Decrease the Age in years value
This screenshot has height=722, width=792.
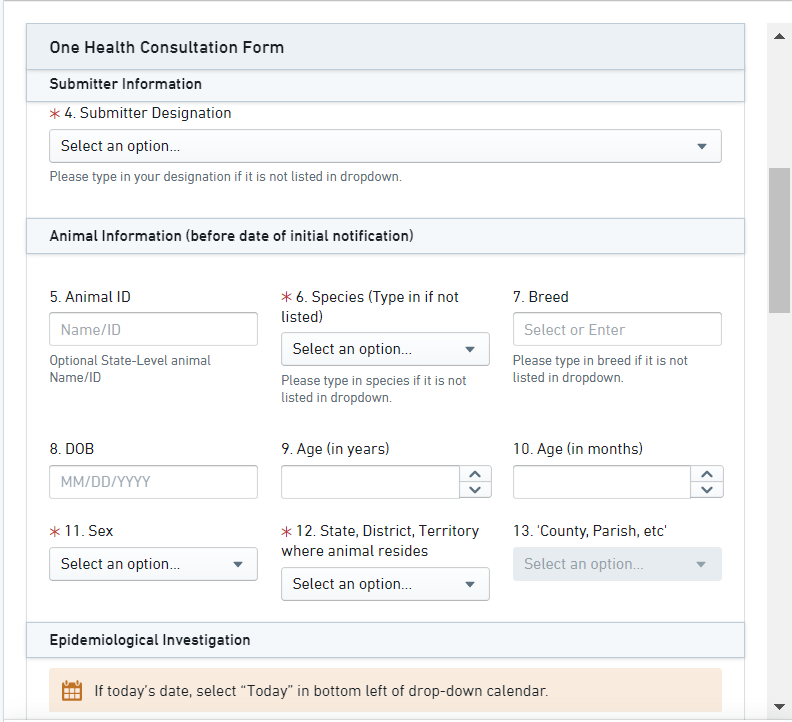click(475, 490)
